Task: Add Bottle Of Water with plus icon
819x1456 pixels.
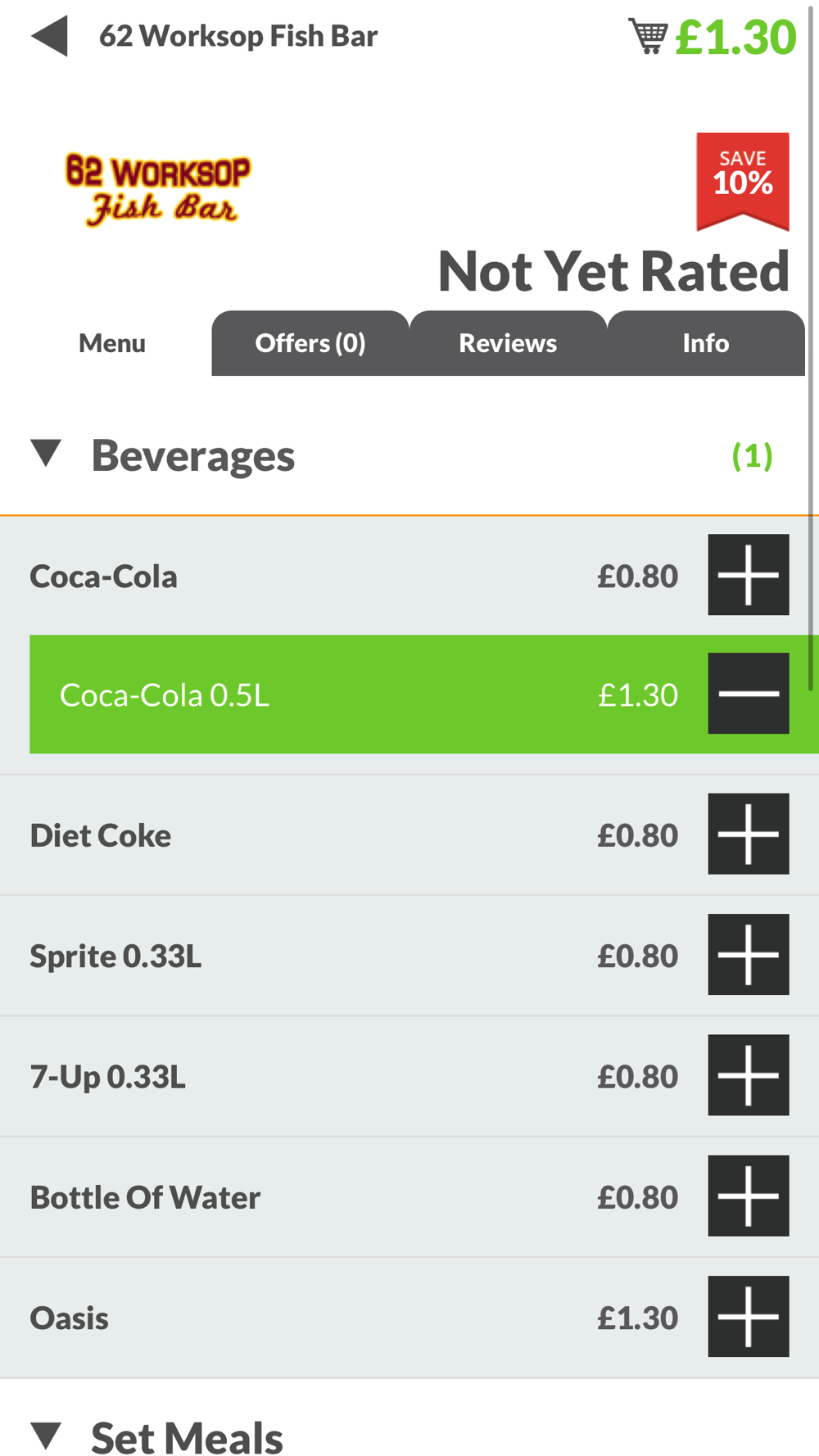Action: tap(749, 1196)
